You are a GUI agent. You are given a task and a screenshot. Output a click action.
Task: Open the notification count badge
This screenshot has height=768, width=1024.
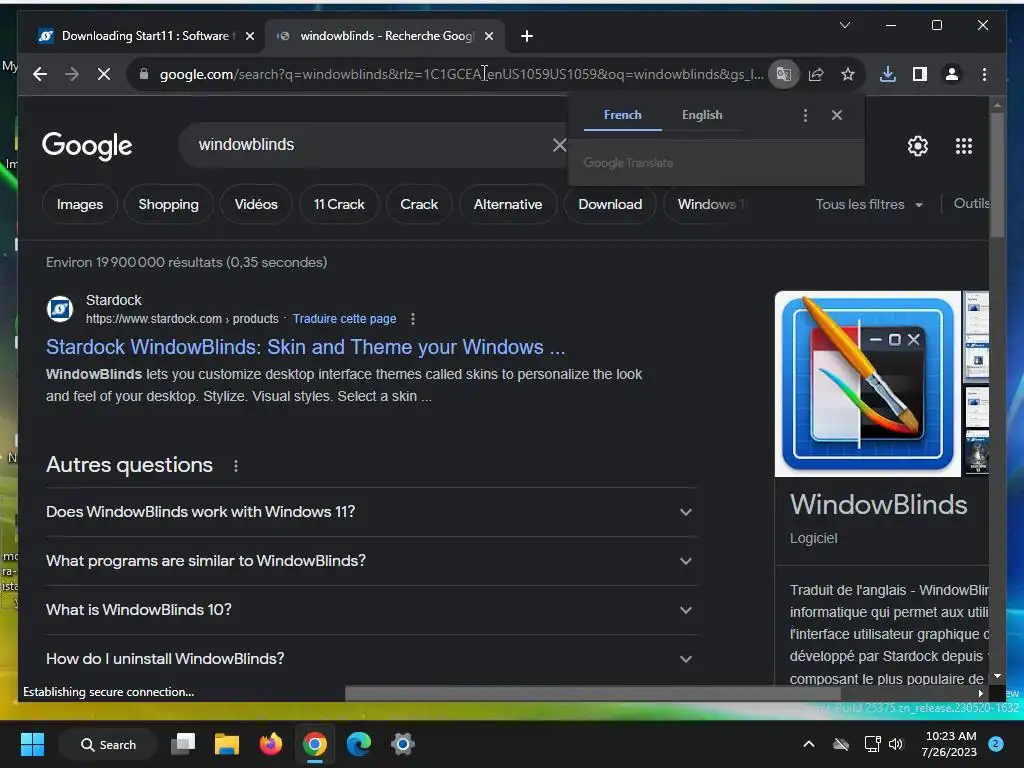tap(996, 744)
